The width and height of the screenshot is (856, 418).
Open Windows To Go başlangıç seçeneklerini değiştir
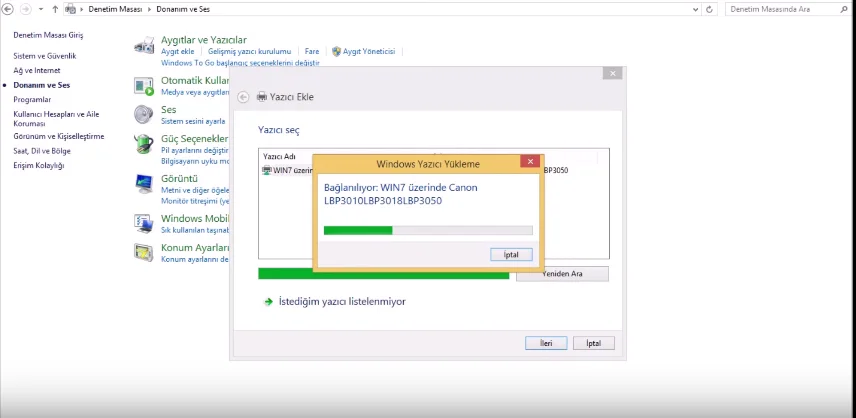(x=240, y=63)
